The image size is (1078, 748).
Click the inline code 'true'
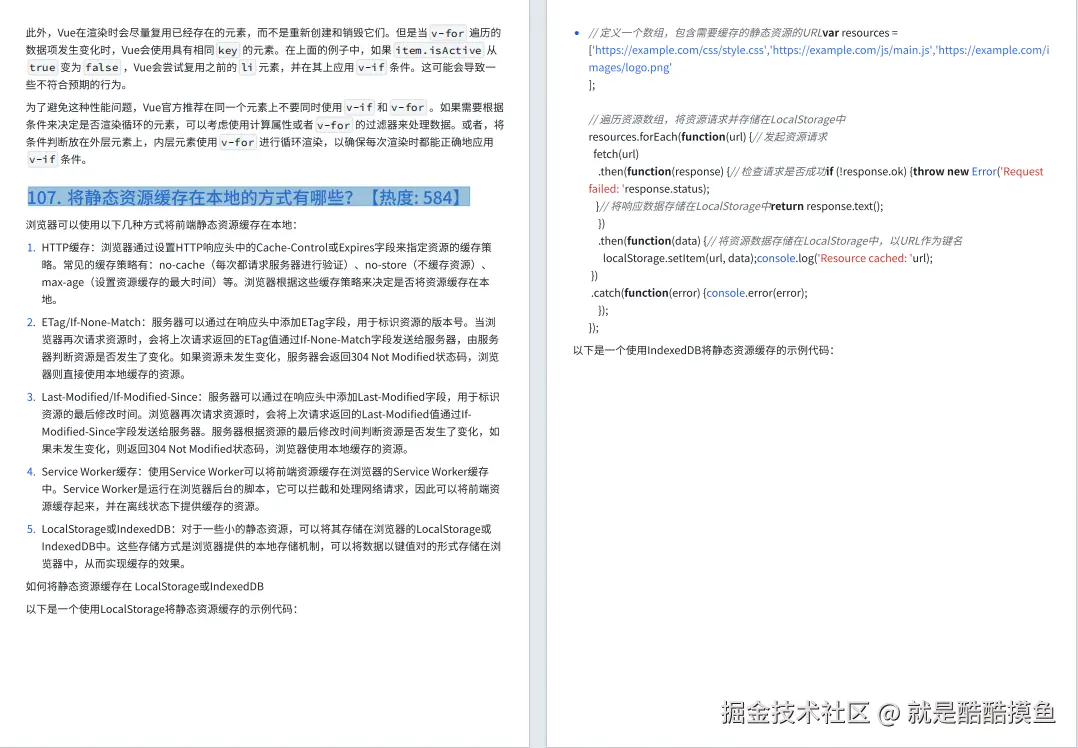42,67
